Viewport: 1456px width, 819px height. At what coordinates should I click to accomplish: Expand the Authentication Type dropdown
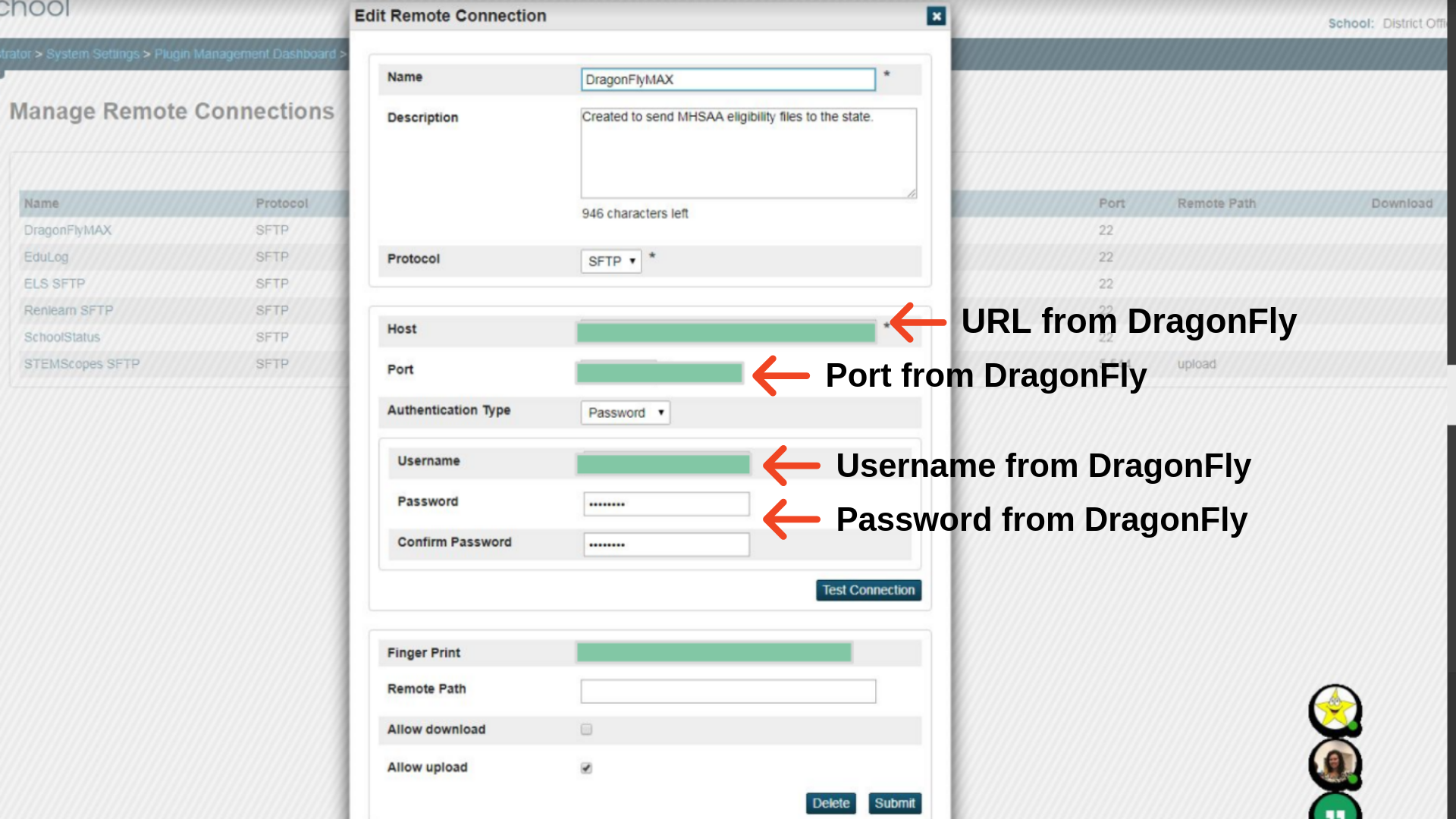point(625,413)
